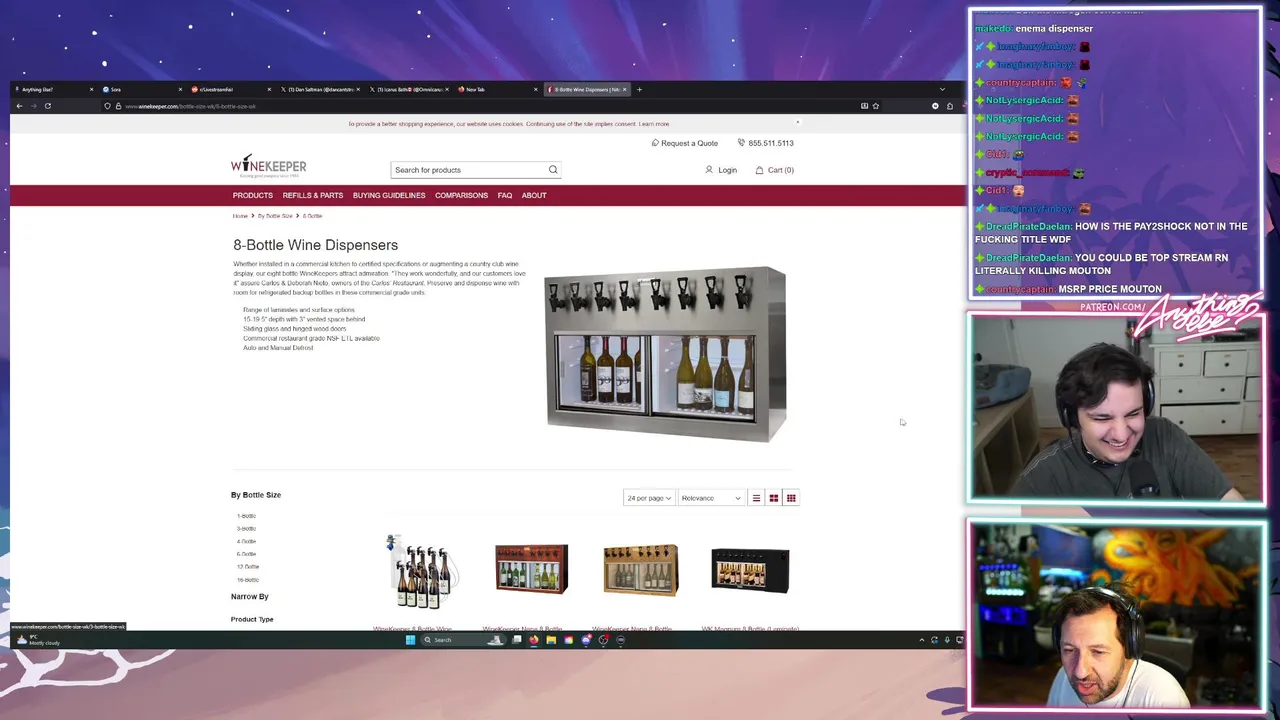Reload the page in the browser
The height and width of the screenshot is (720, 1280).
[x=47, y=106]
